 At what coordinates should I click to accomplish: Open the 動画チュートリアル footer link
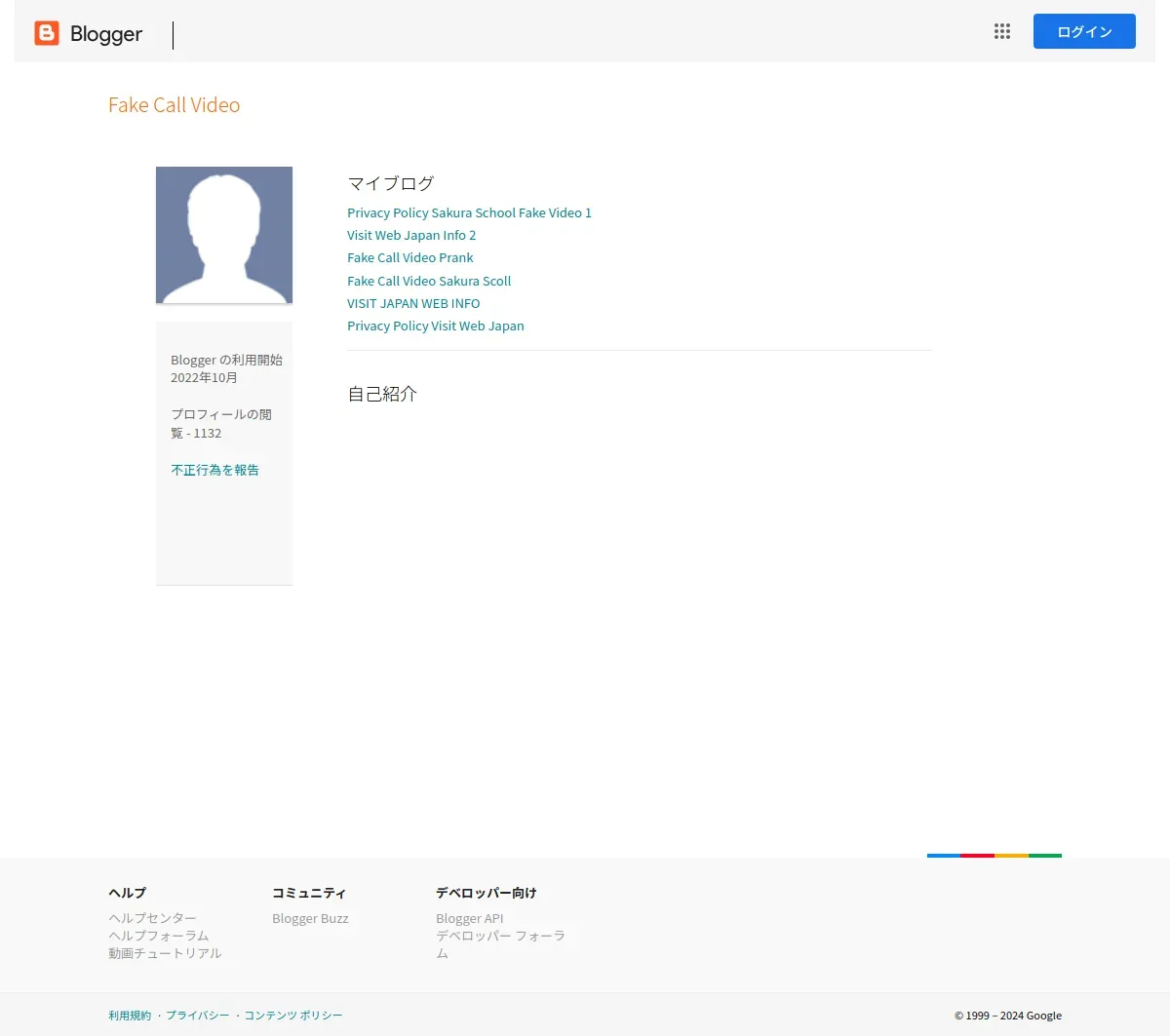point(165,953)
